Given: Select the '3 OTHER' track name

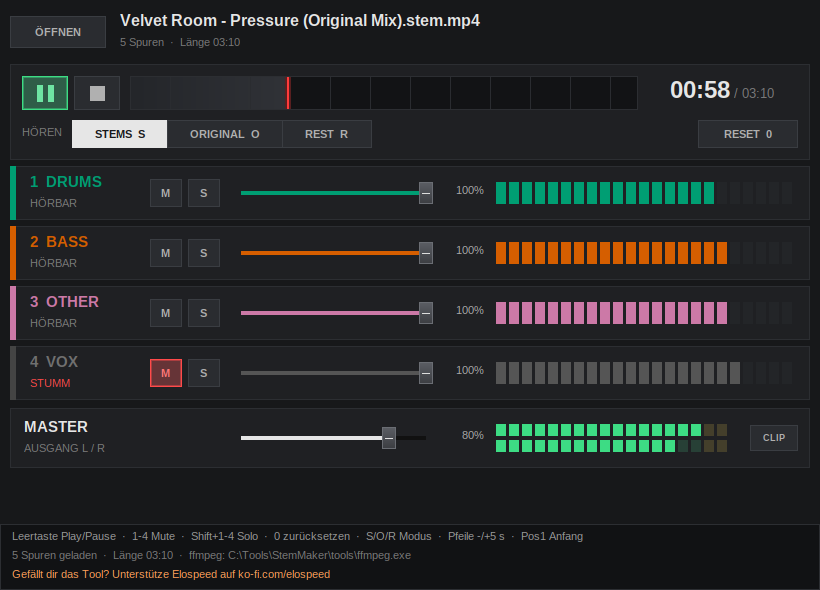Looking at the screenshot, I should pos(64,302).
